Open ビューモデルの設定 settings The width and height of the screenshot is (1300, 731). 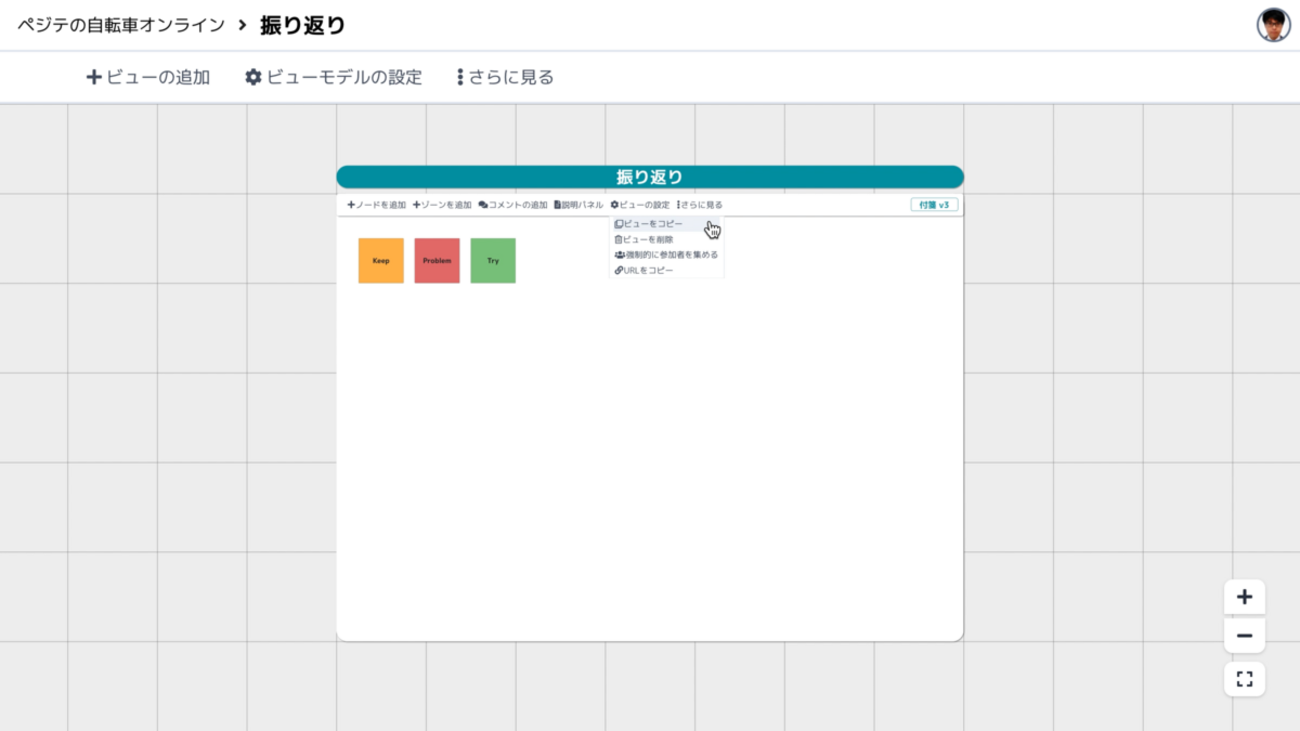pos(334,77)
